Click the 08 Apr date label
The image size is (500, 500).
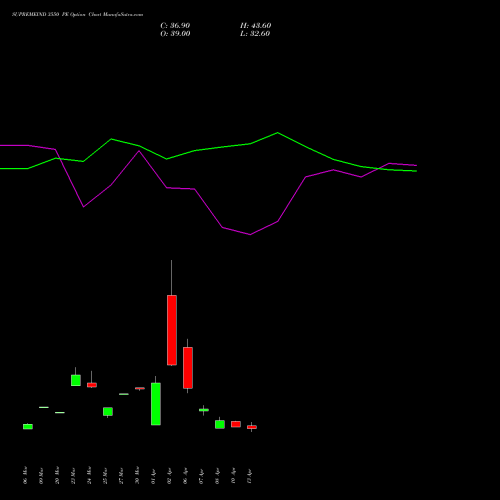[217, 476]
